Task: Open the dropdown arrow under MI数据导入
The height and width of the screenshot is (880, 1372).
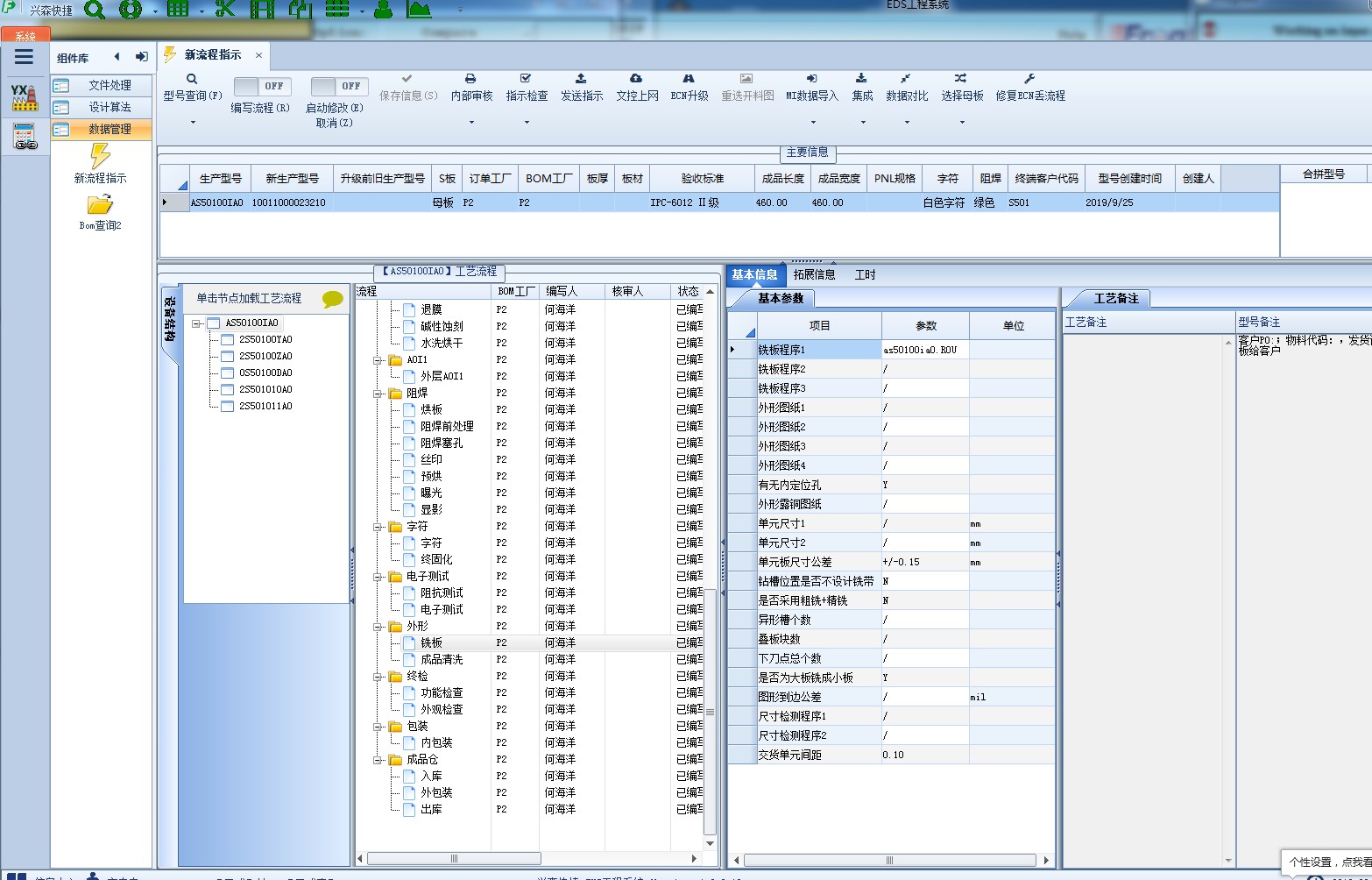Action: [812, 123]
